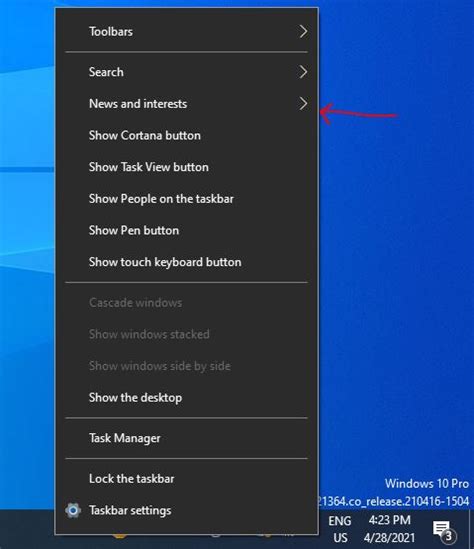This screenshot has width=474, height=549.
Task: Open the Search submenu entry
Action: pyautogui.click(x=186, y=72)
